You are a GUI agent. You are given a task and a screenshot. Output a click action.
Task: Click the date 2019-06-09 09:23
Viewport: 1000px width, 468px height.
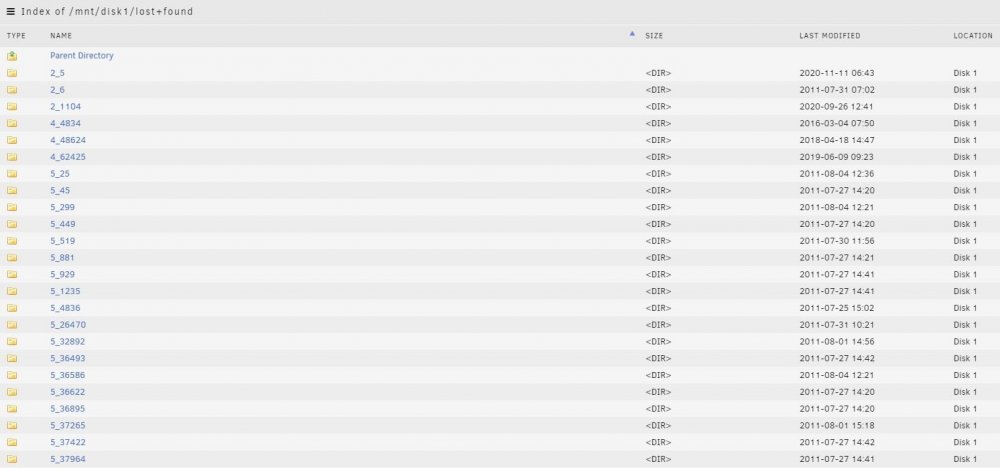point(837,157)
